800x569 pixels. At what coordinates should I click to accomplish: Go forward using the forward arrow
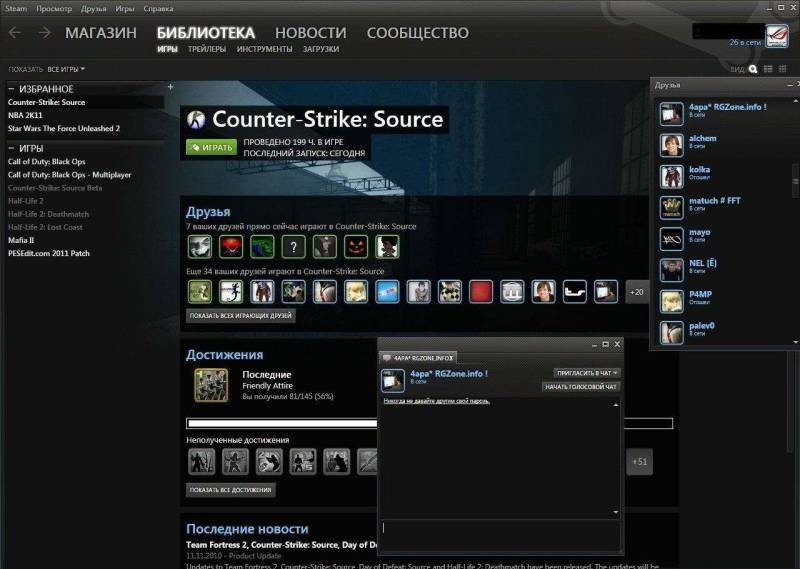(44, 33)
